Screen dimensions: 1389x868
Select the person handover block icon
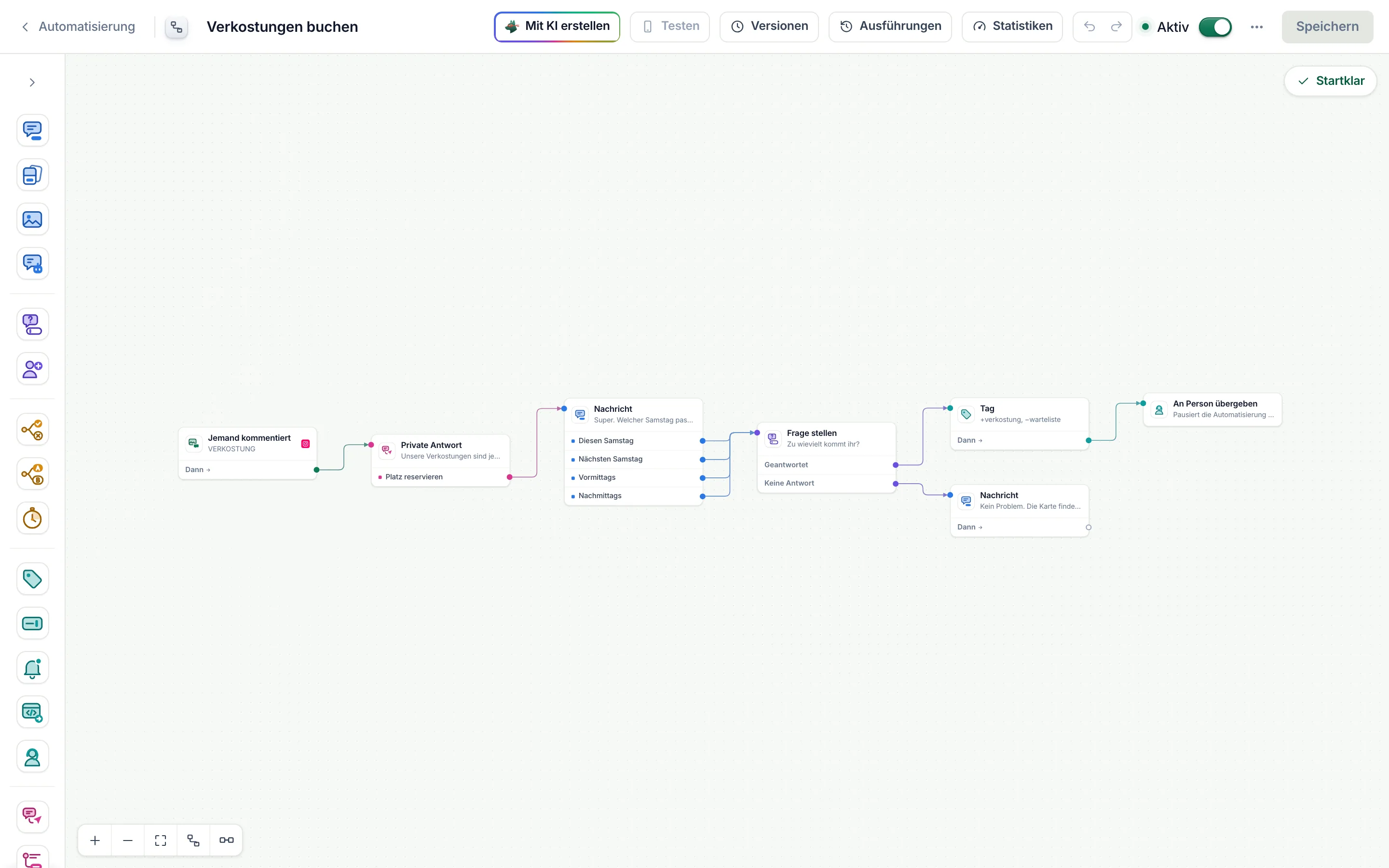(32, 757)
